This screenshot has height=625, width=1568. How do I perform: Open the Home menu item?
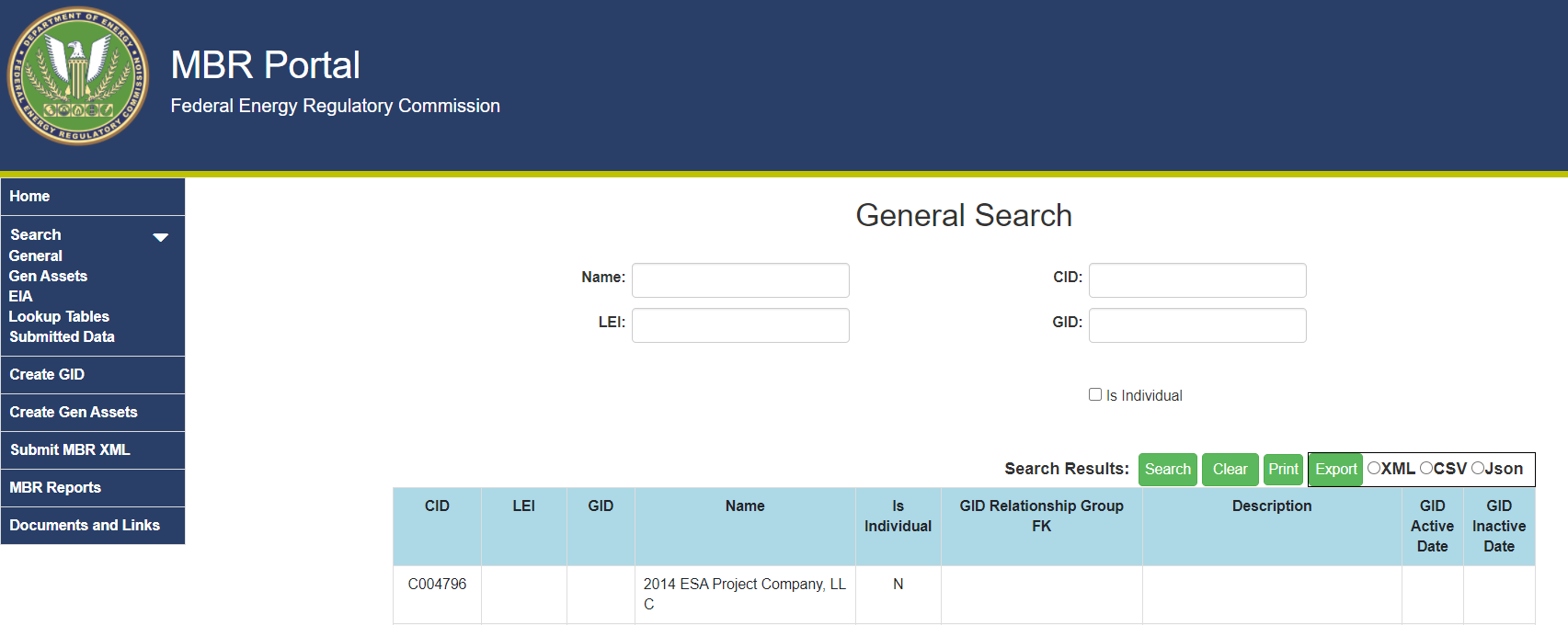[x=29, y=197]
